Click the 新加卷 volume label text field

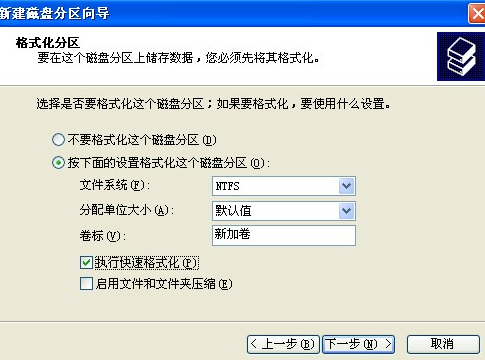[x=284, y=235]
